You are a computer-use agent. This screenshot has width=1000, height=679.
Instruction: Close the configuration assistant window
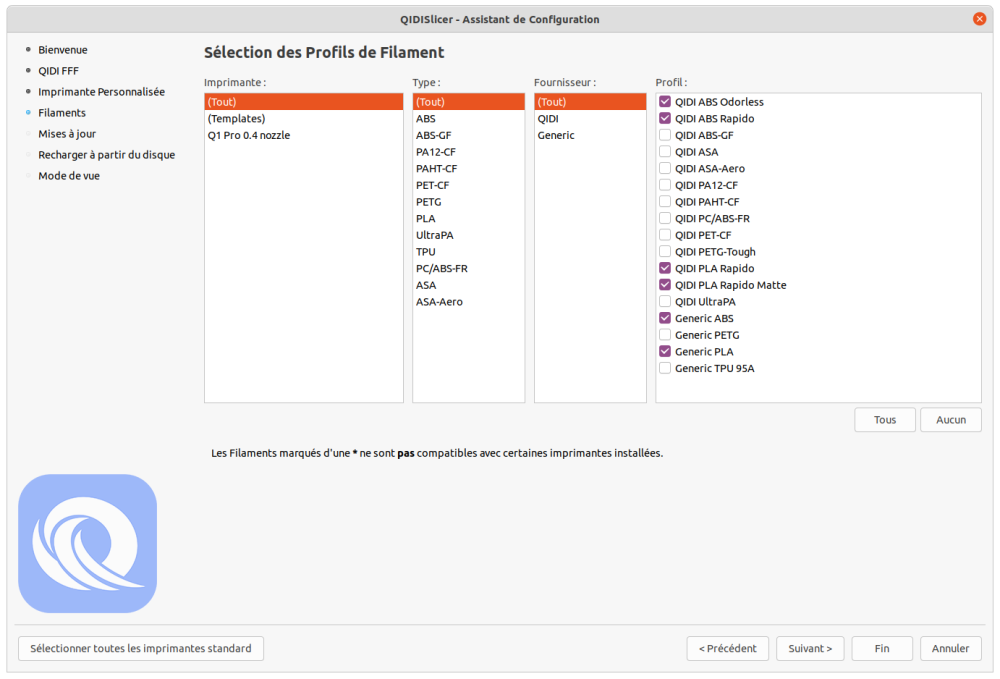pyautogui.click(x=979, y=19)
